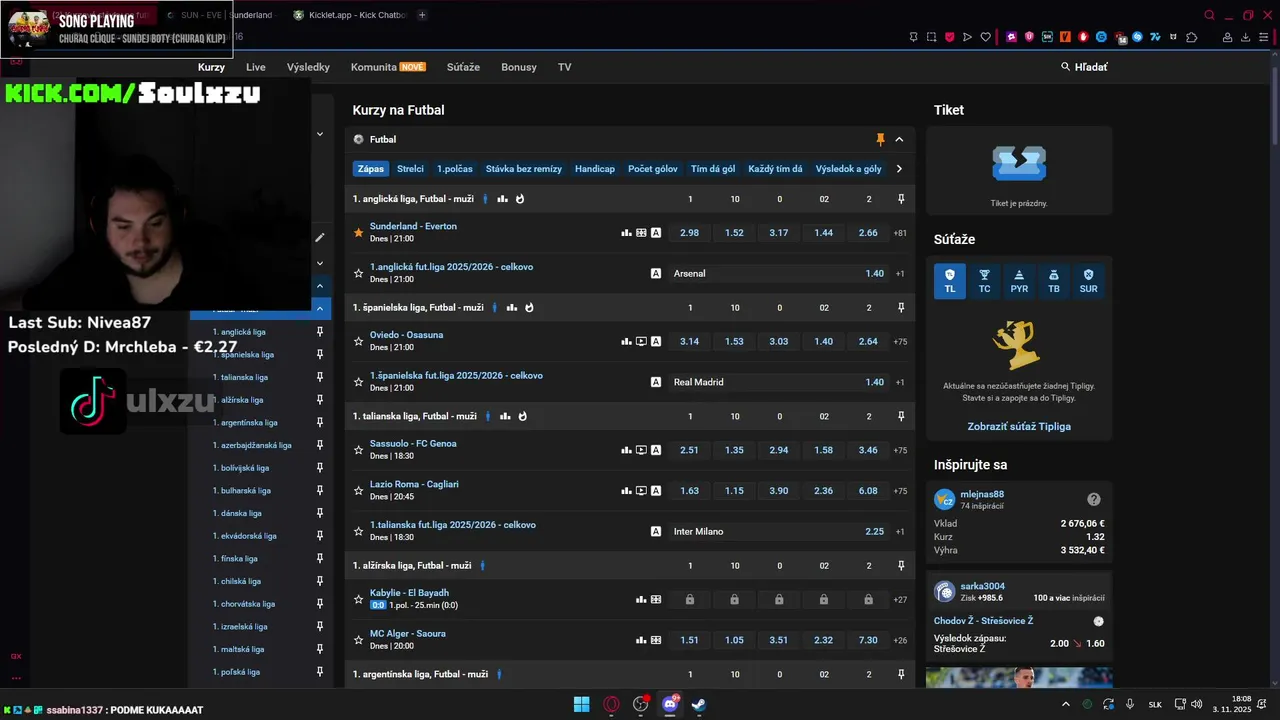
Task: Open the Bonusy menu item
Action: coord(519,67)
